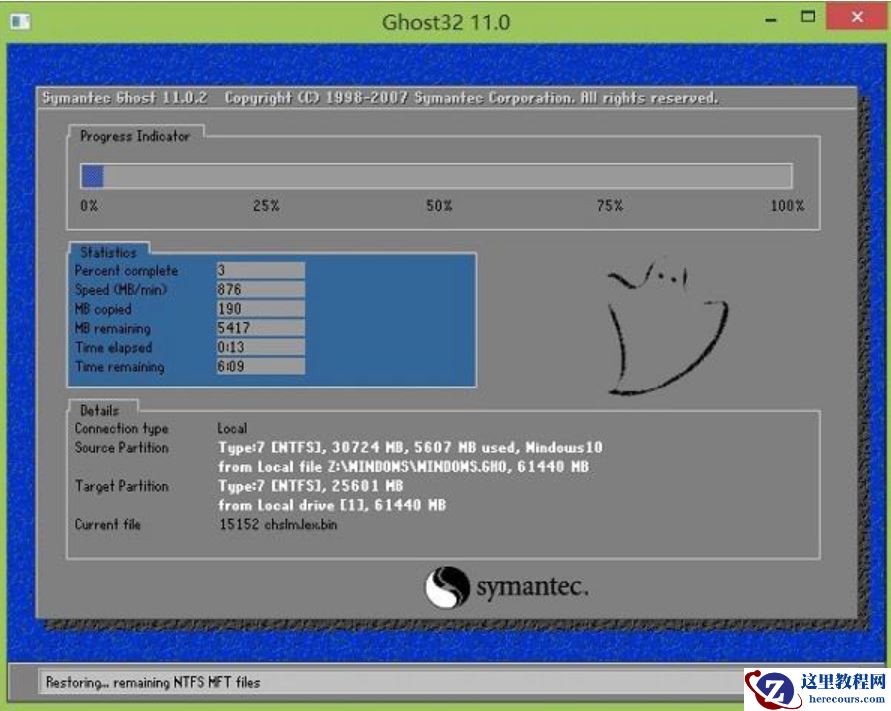This screenshot has width=891, height=711.
Task: Click the blue filled progress bar segment
Action: 92,177
